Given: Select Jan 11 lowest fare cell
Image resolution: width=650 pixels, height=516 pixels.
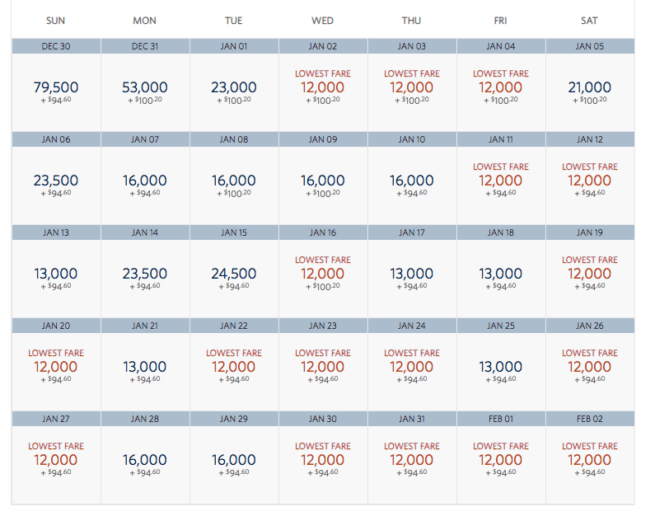Looking at the screenshot, I should point(501,185).
